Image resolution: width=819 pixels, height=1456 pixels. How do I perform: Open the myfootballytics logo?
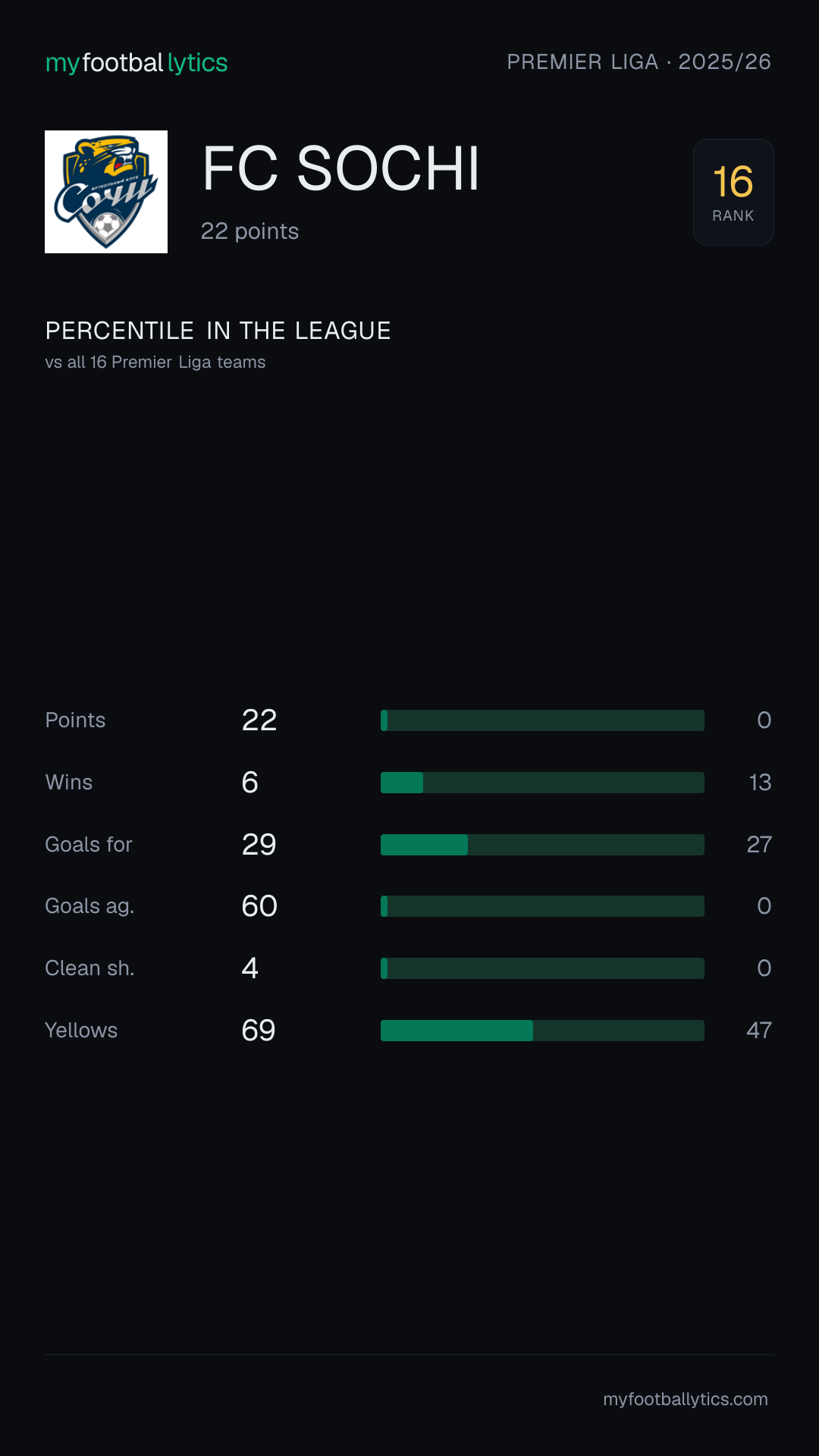136,62
